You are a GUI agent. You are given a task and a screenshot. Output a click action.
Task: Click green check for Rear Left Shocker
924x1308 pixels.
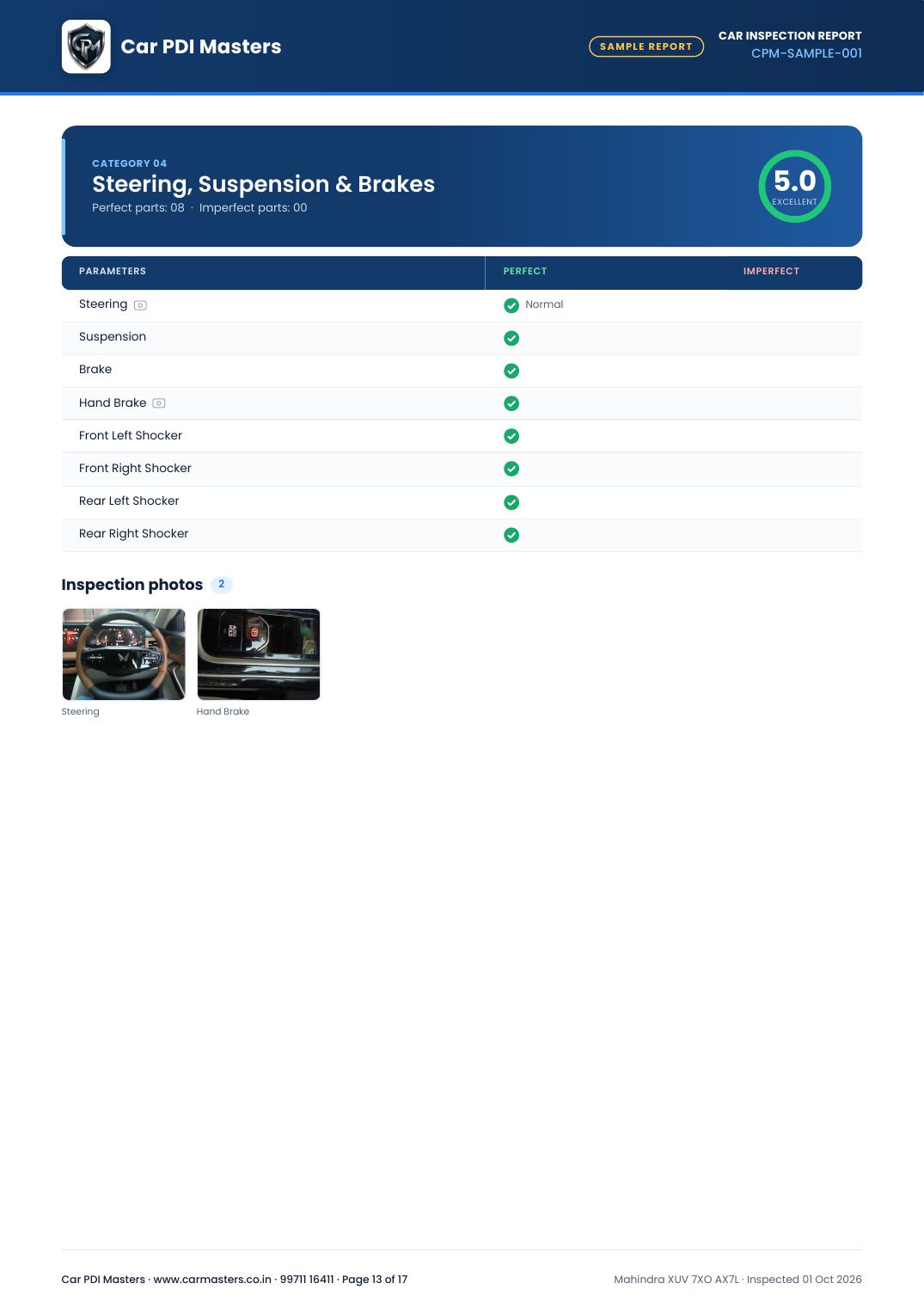click(x=511, y=502)
